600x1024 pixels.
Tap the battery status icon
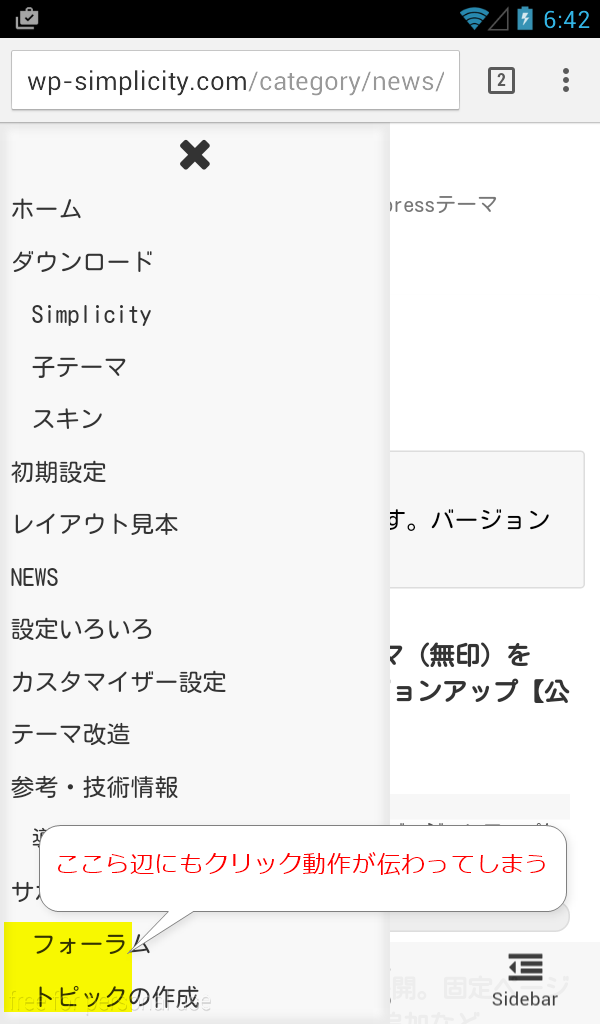(x=525, y=18)
